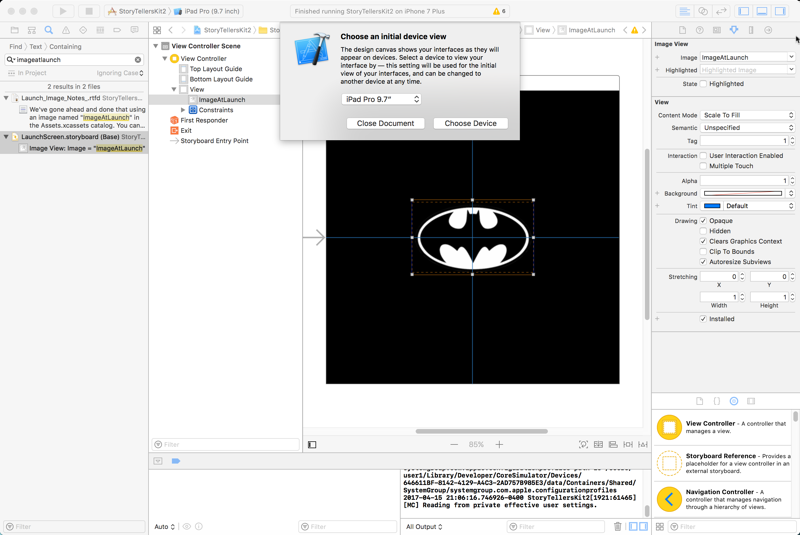The width and height of the screenshot is (800, 535).
Task: Show the Assistant editor
Action: tap(703, 11)
